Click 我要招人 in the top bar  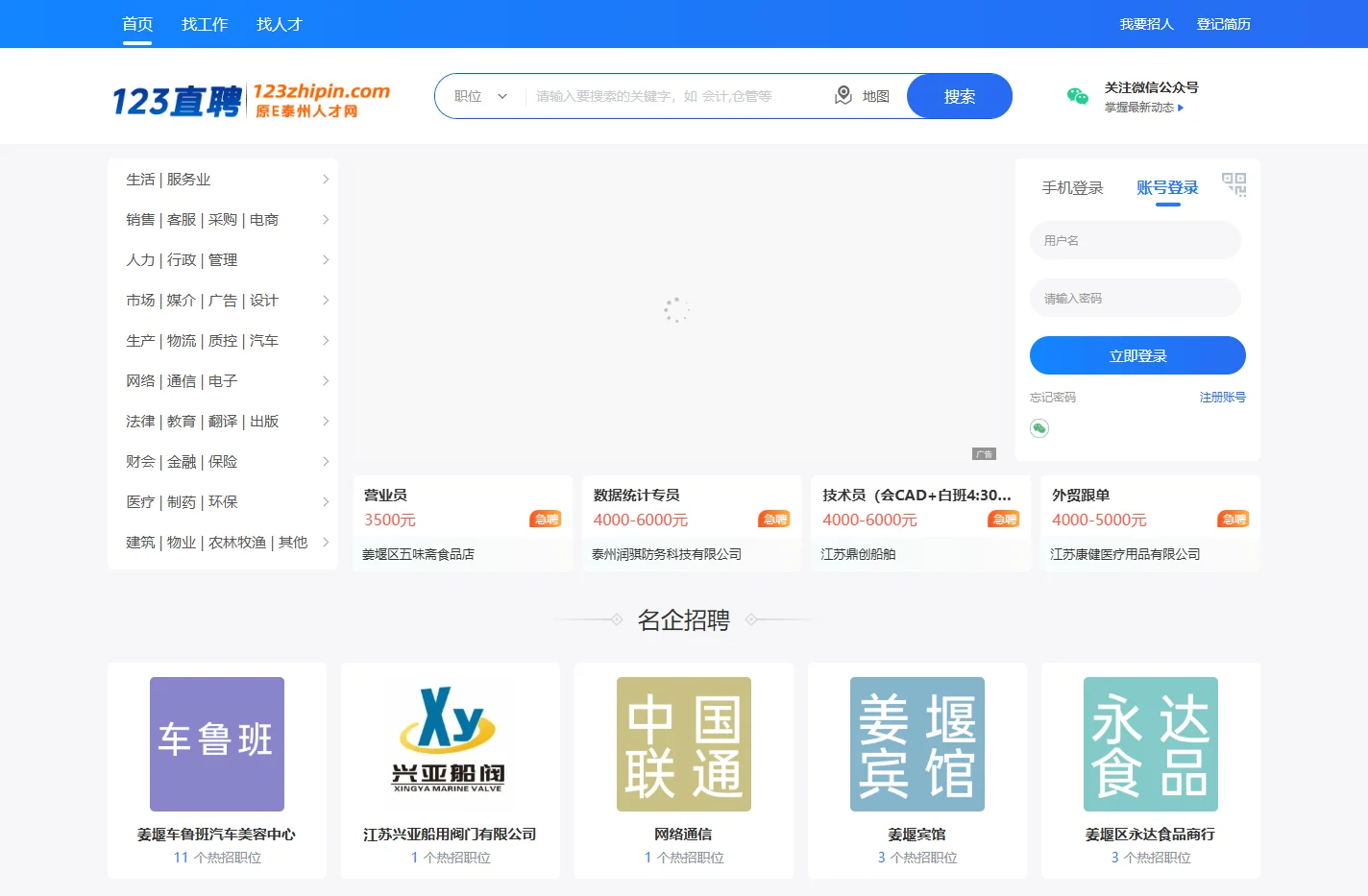1146,24
